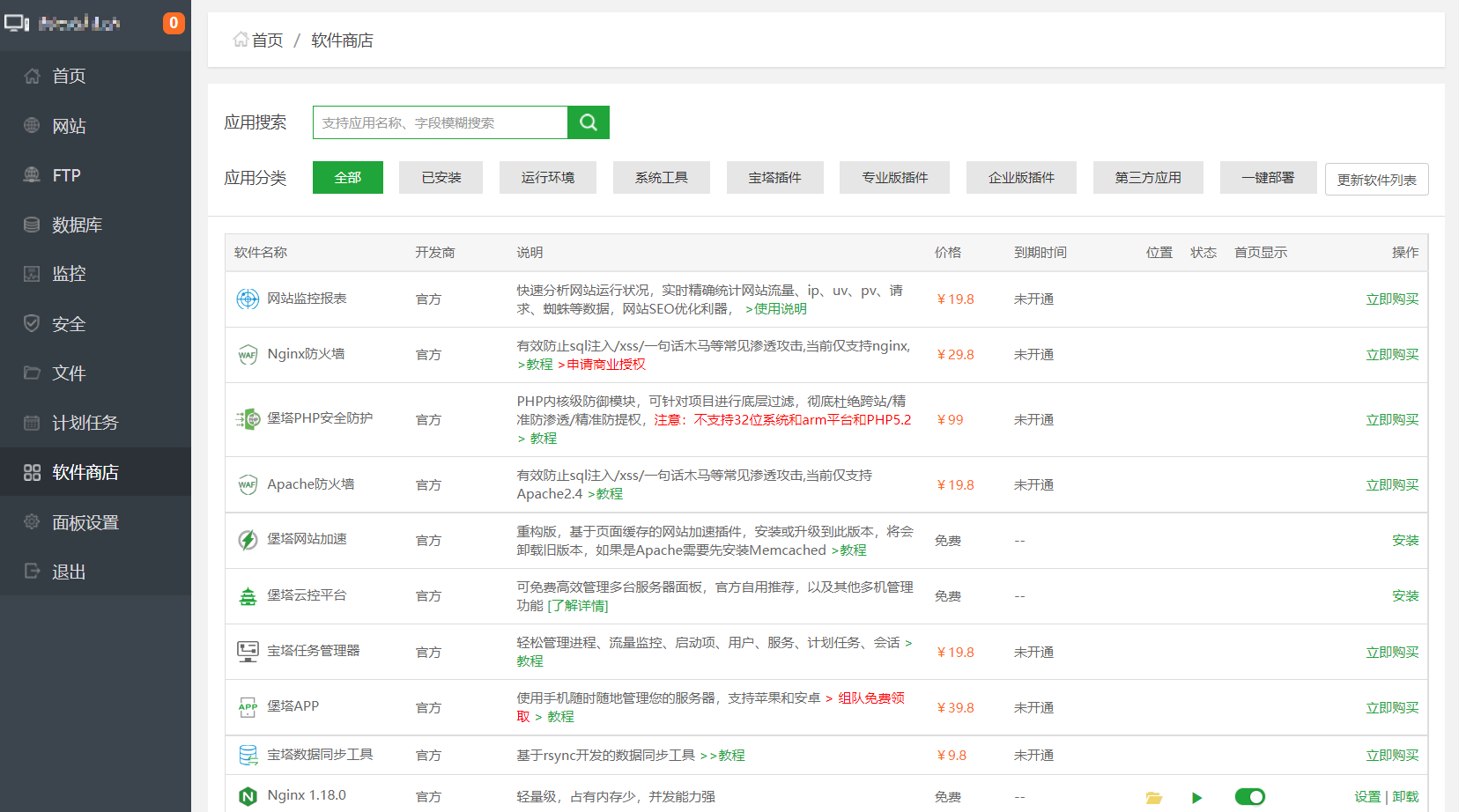Click 立即购买 for 堡塔APP
This screenshot has height=812, width=1459.
(1392, 708)
